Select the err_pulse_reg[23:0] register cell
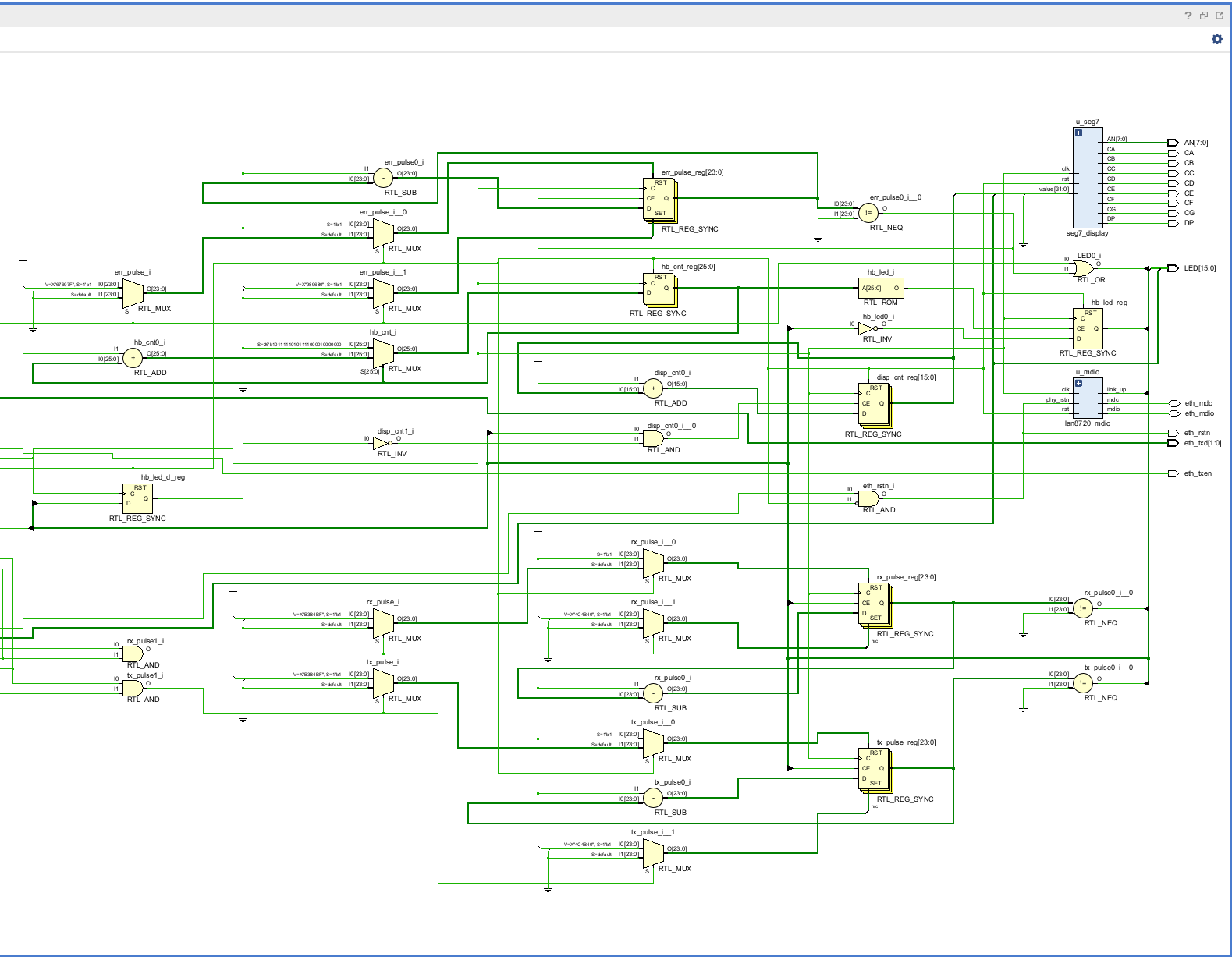The image size is (1232, 960). tap(659, 200)
